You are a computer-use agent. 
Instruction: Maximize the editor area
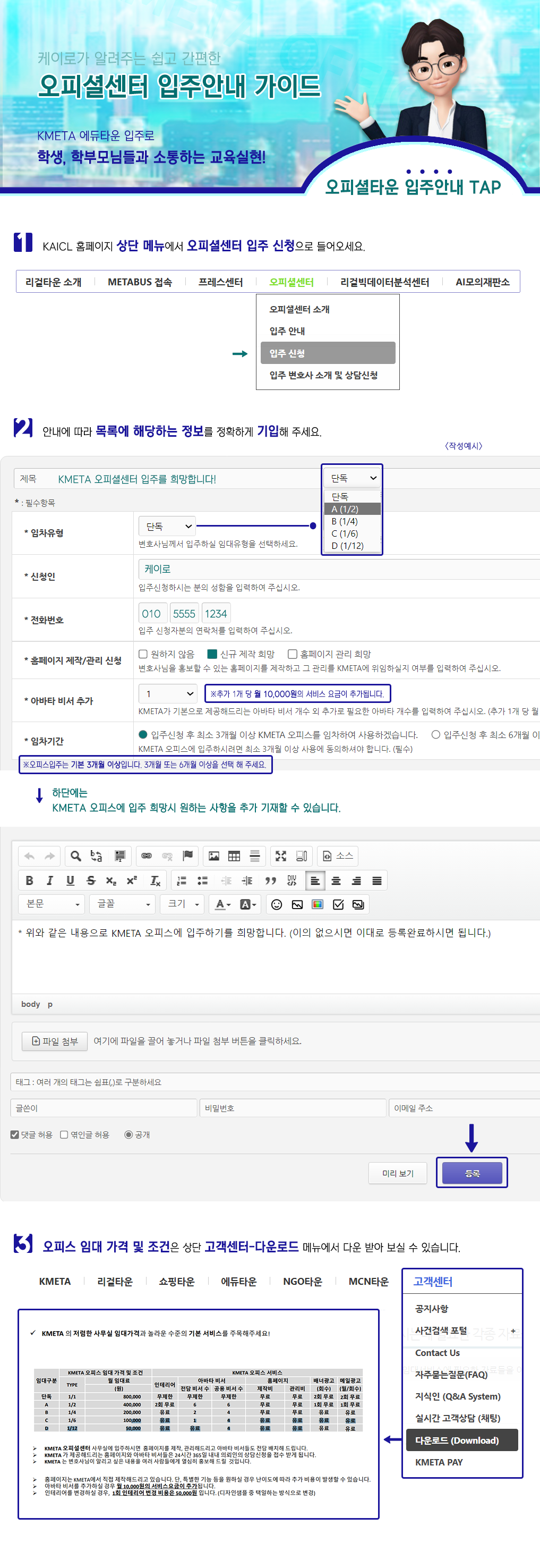point(281,856)
